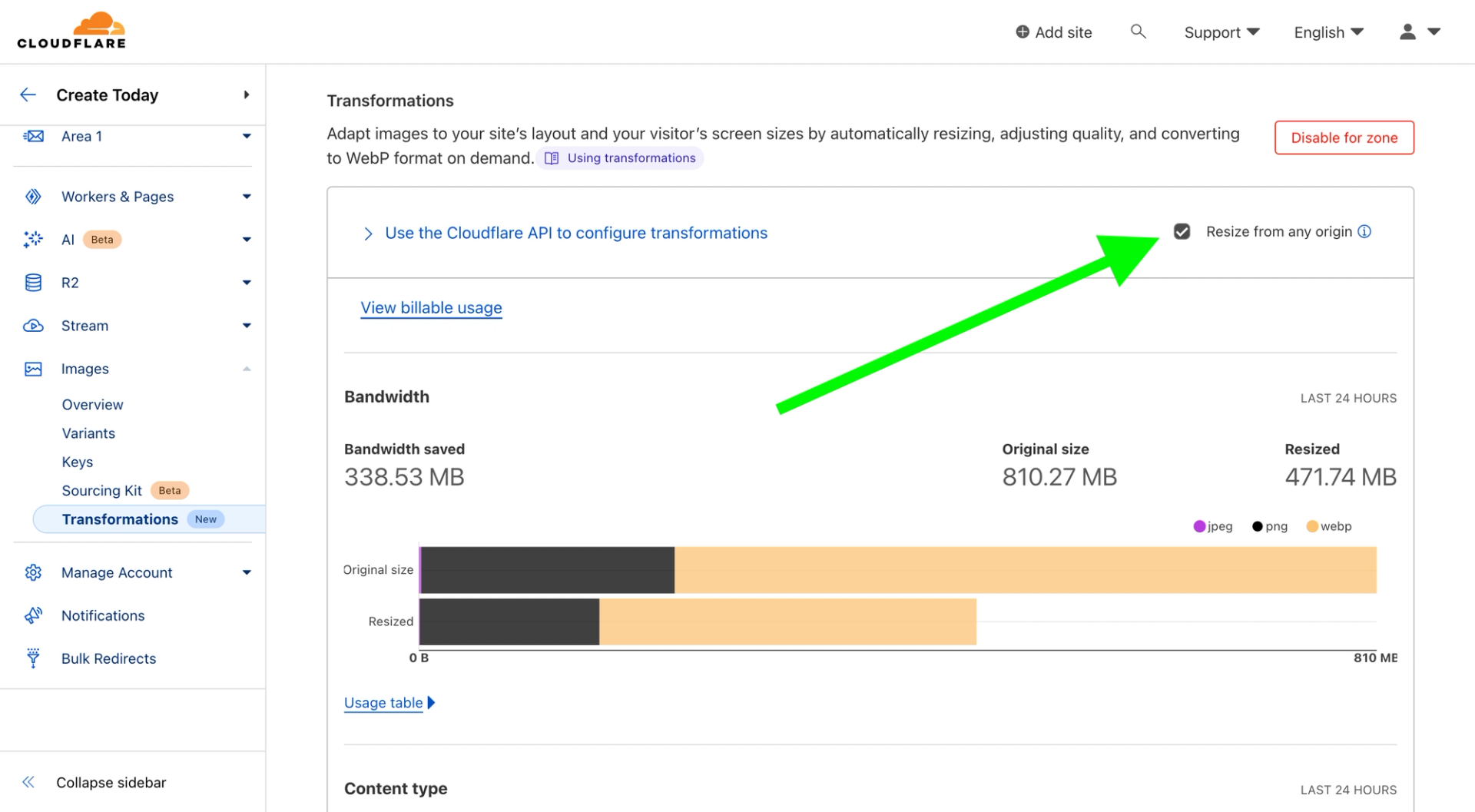Open the English language dropdown
The width and height of the screenshot is (1475, 812).
pos(1328,31)
